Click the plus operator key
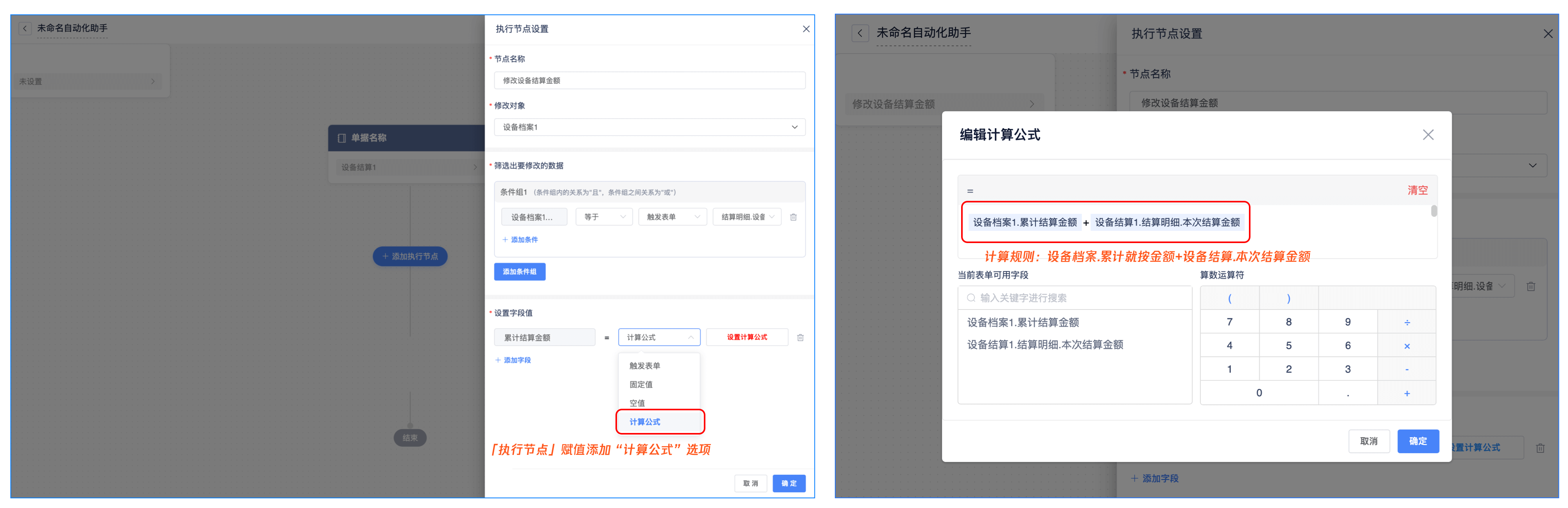Screen dimensions: 1568x508 click(1407, 394)
